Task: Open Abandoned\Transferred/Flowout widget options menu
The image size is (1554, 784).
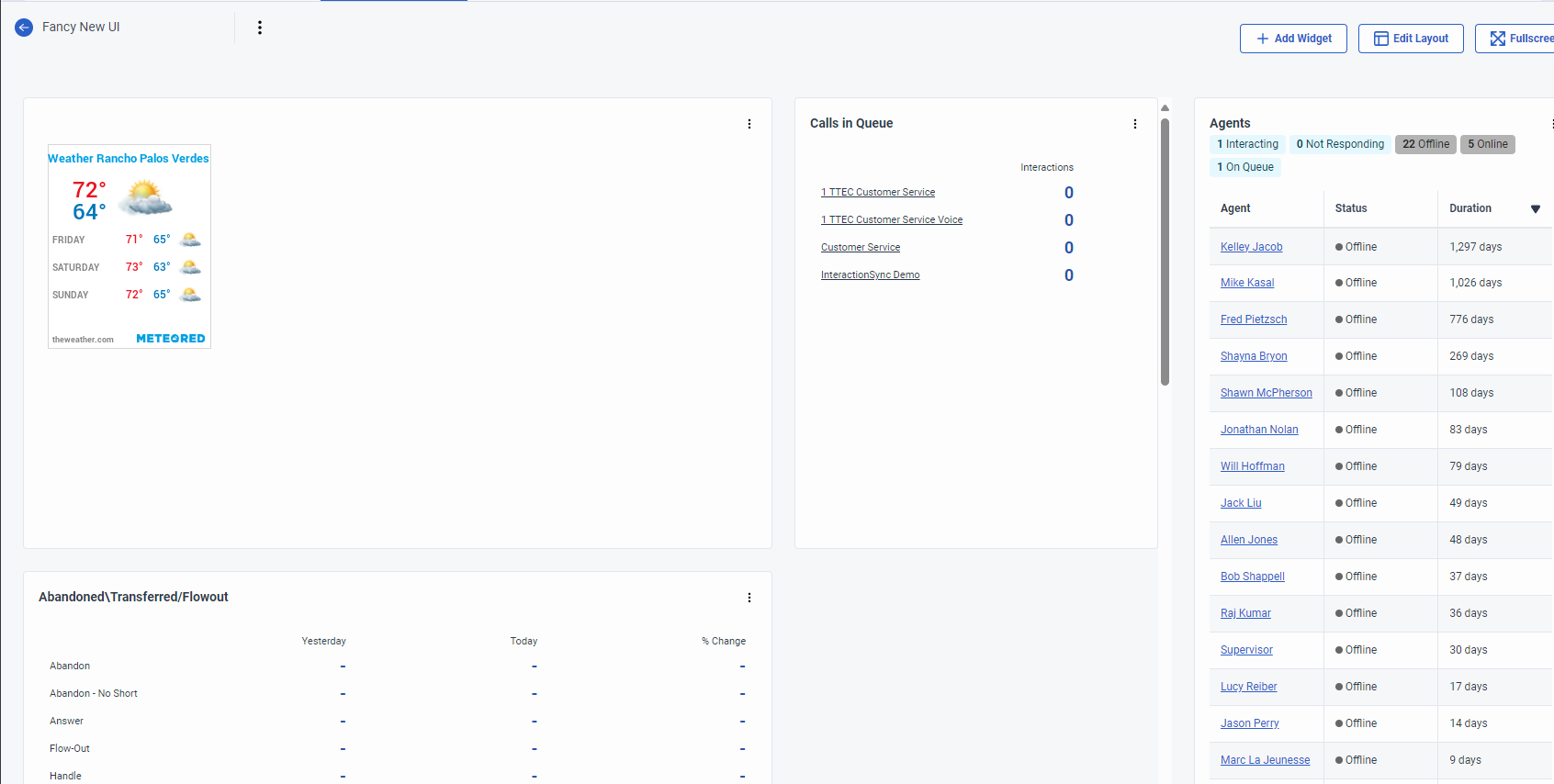Action: click(749, 598)
